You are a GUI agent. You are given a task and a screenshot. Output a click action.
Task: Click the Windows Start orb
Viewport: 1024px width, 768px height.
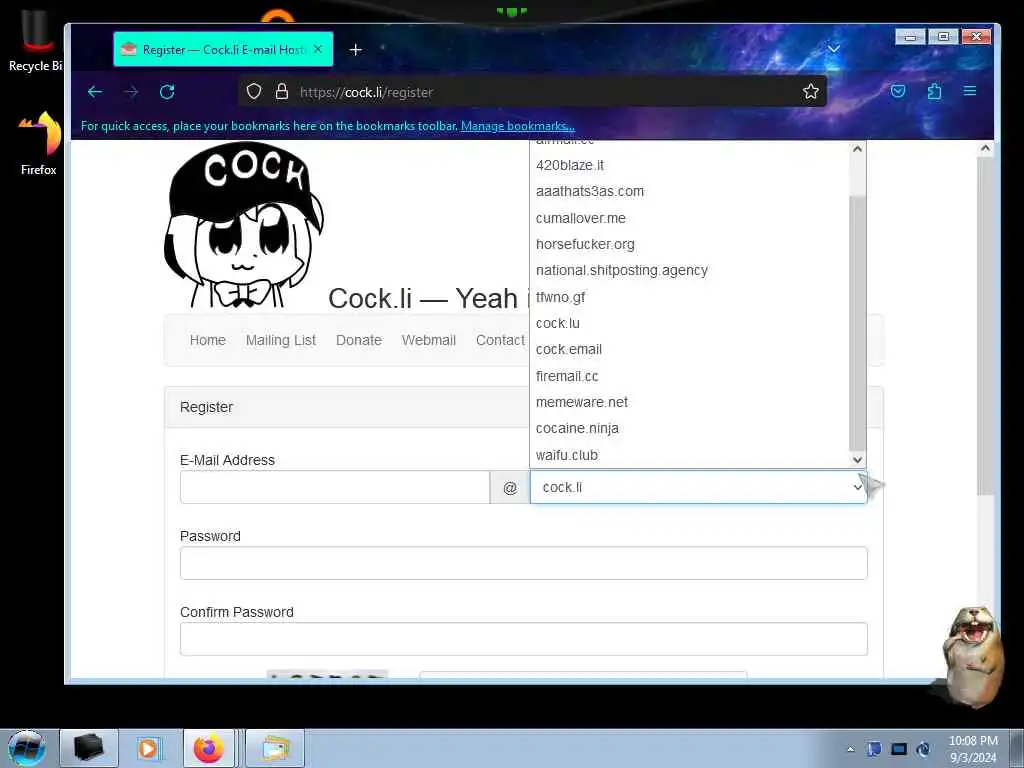pos(27,748)
